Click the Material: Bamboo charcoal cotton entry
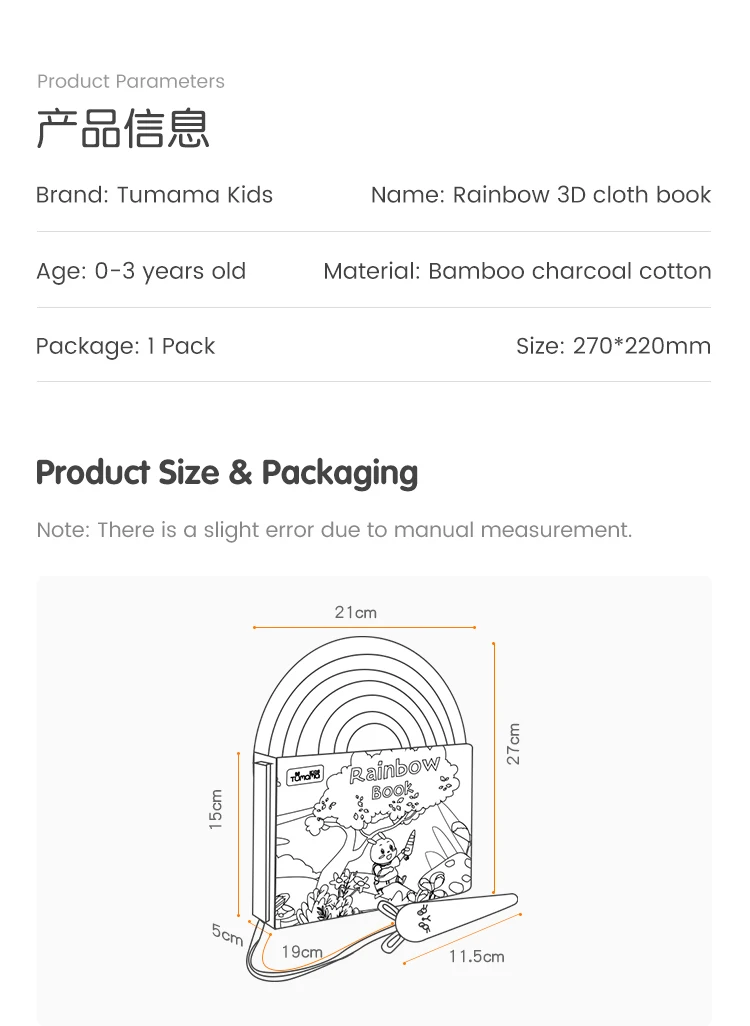The image size is (750, 1026). (x=517, y=271)
